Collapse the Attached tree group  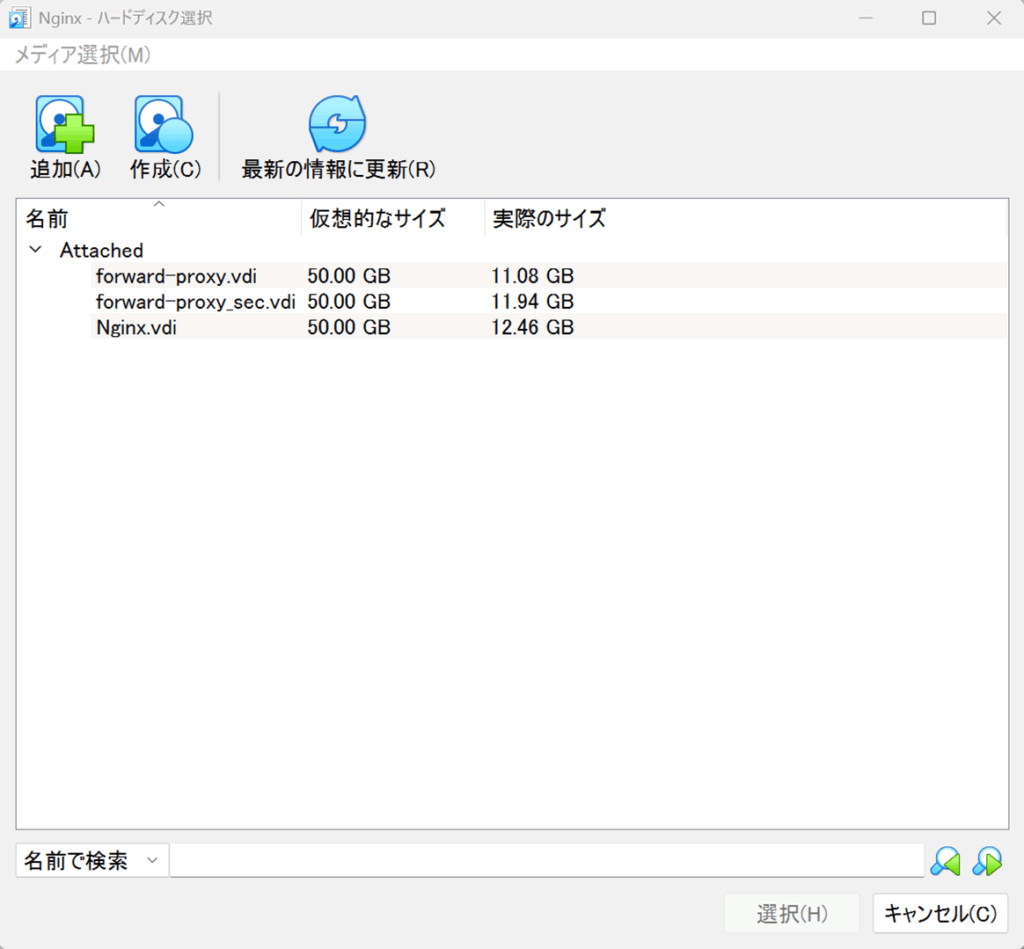(x=36, y=250)
